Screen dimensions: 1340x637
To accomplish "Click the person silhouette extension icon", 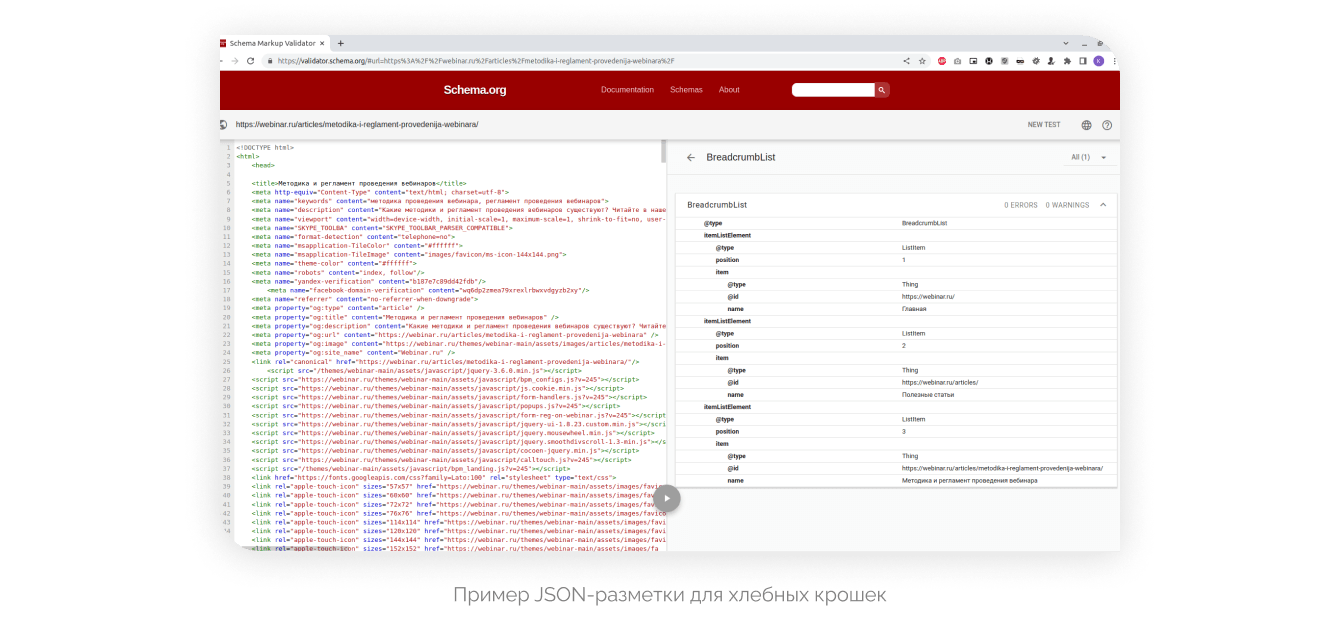I will [x=1051, y=61].
